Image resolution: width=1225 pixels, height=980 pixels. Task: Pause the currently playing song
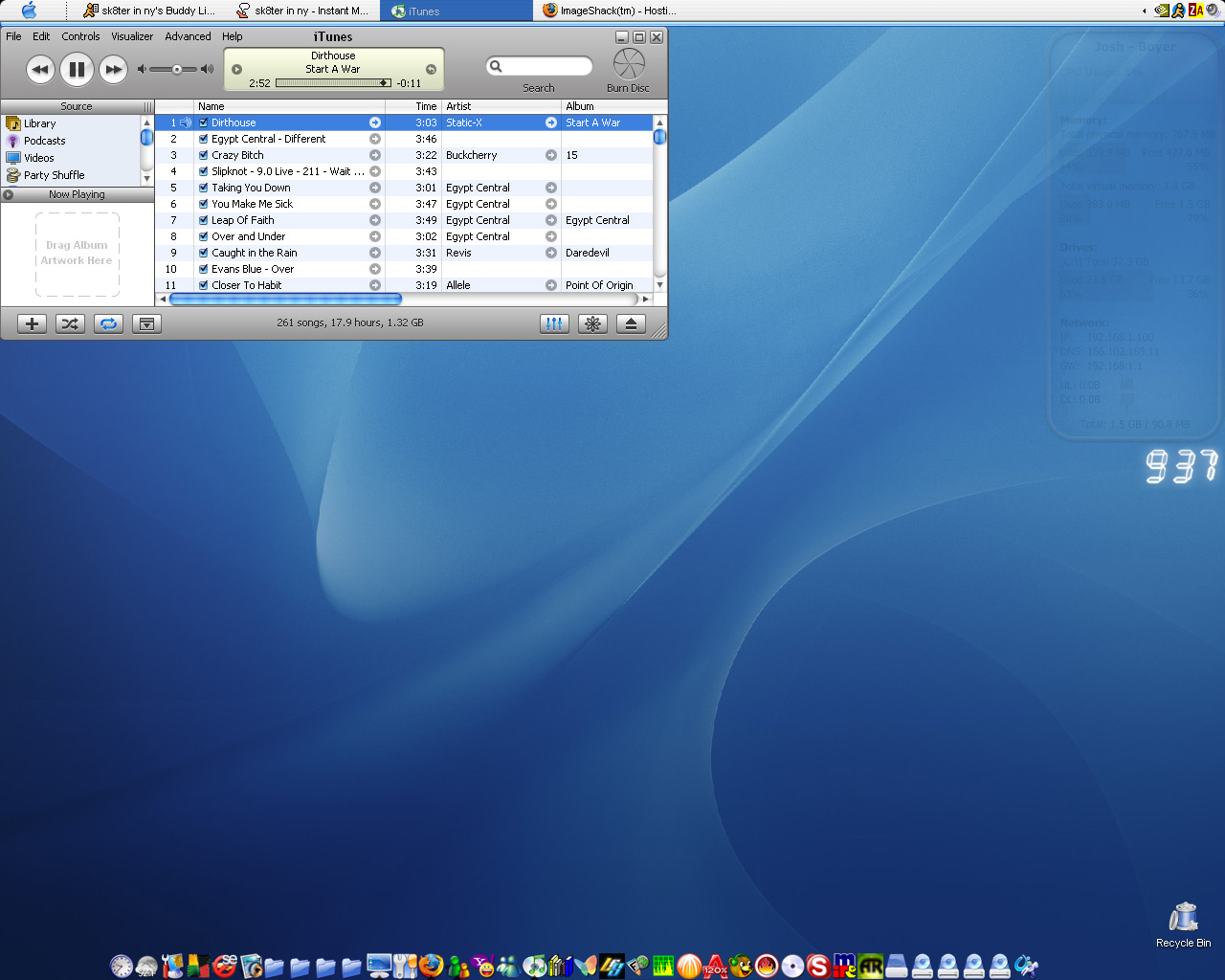(x=77, y=69)
